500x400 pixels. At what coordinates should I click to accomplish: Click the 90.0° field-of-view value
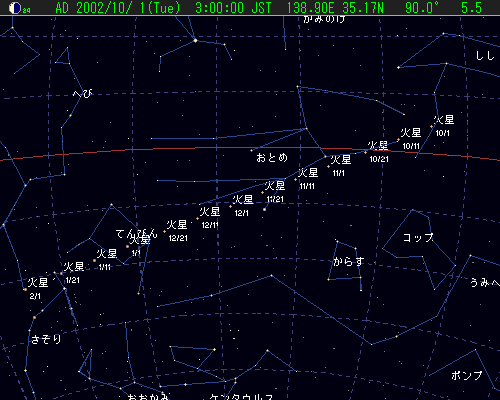[x=422, y=8]
